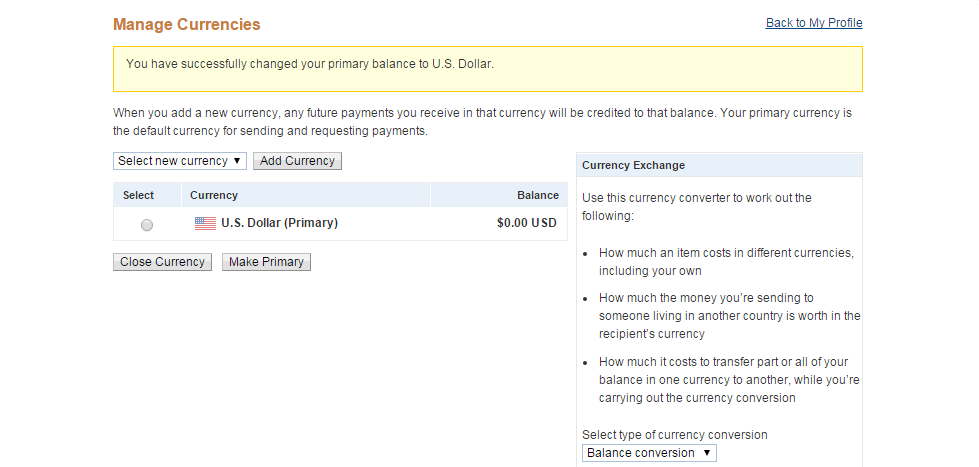The image size is (979, 467).
Task: Click the Currency Exchange panel header
Action: point(633,165)
